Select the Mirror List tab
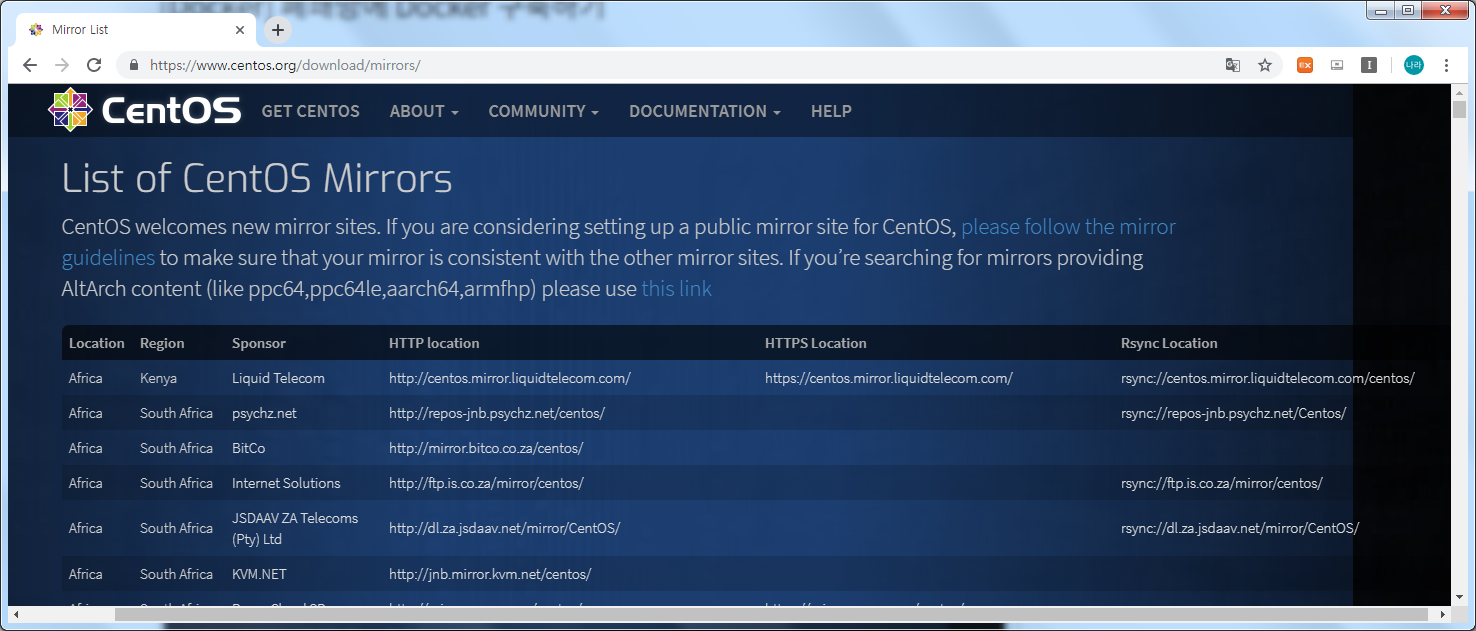 (138, 30)
